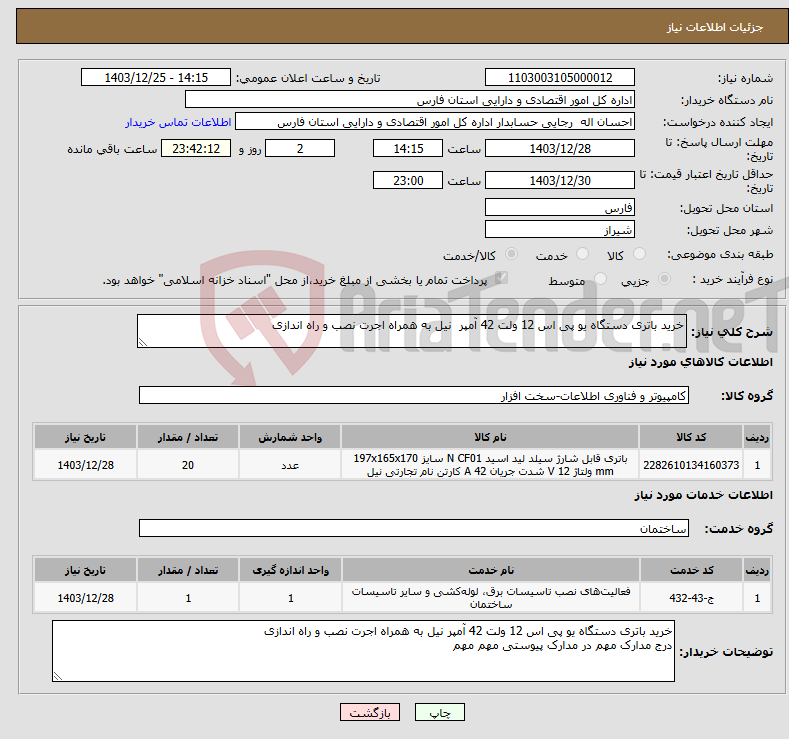Click the service code ج-43-432 cell
This screenshot has width=789, height=739.
(x=691, y=598)
